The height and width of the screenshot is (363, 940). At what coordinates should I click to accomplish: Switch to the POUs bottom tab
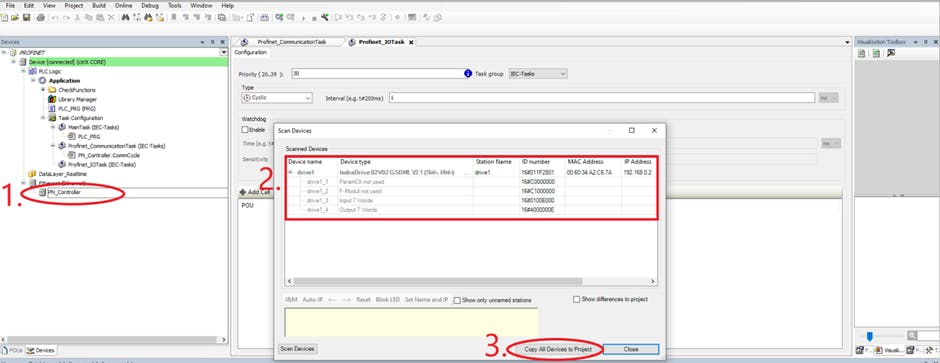click(12, 350)
